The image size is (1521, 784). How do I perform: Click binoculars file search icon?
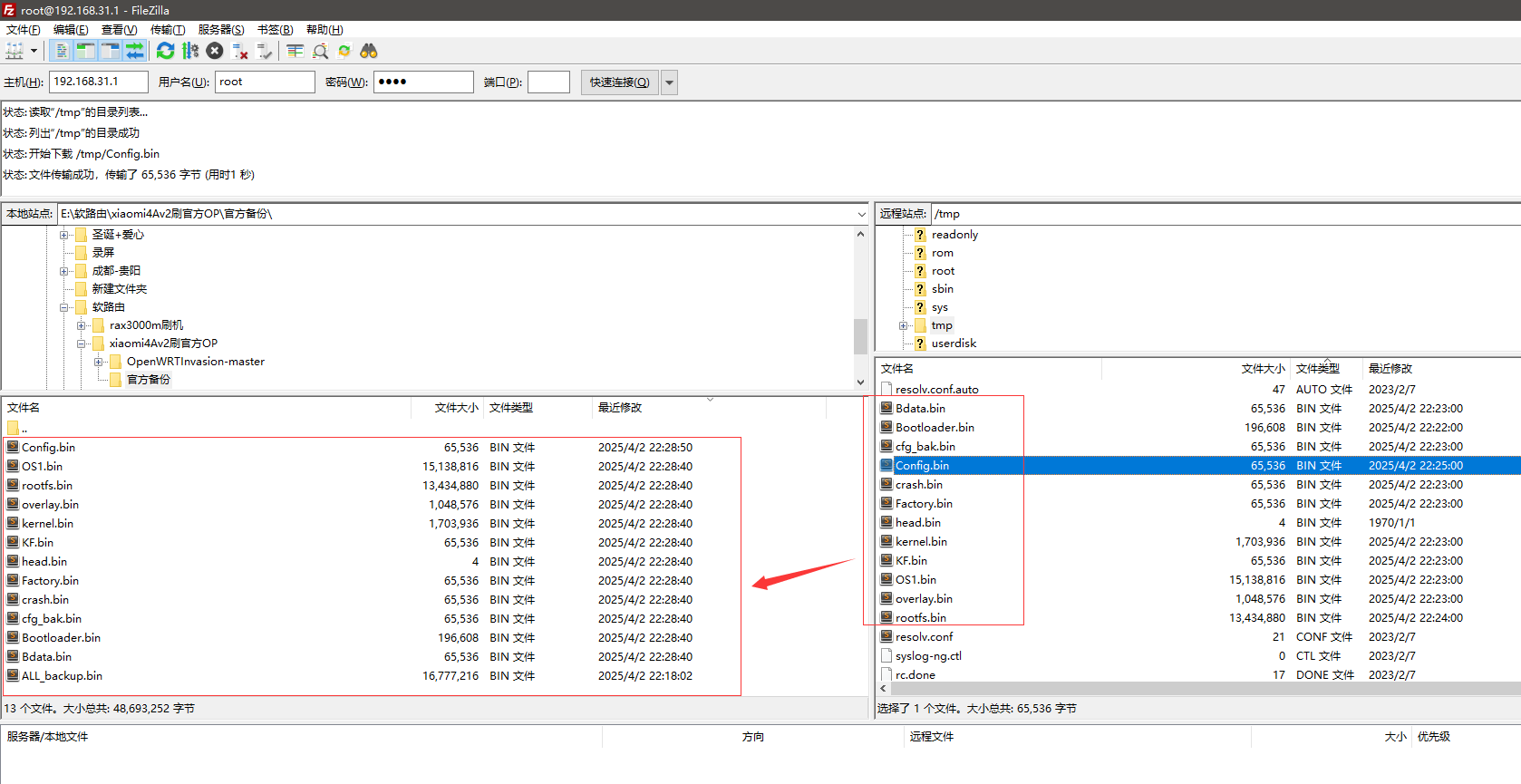click(x=369, y=52)
